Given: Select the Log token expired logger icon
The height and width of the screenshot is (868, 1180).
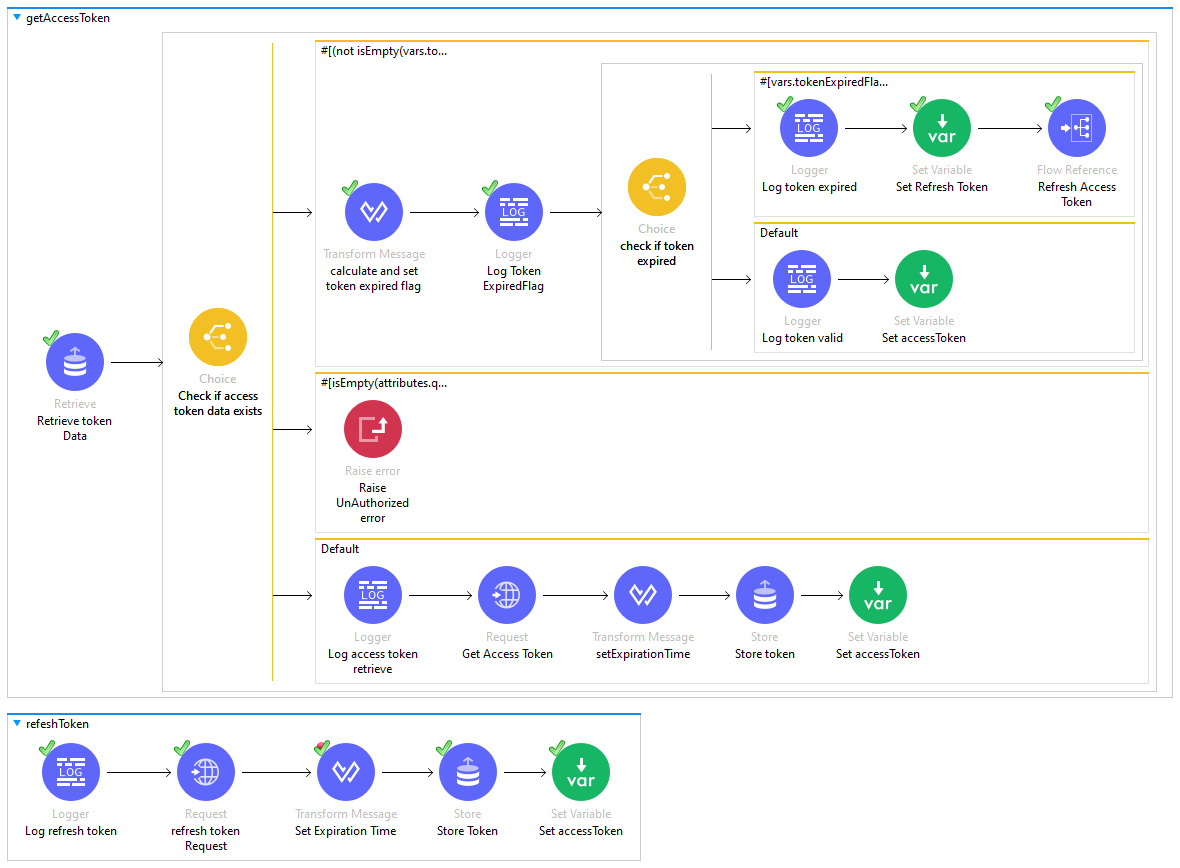Looking at the screenshot, I should coord(808,129).
